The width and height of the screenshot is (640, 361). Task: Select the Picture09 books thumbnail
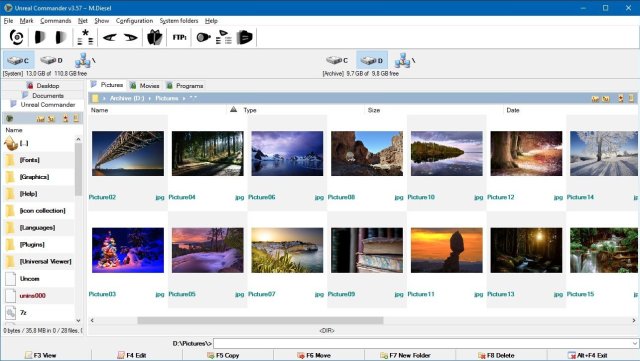coord(367,250)
